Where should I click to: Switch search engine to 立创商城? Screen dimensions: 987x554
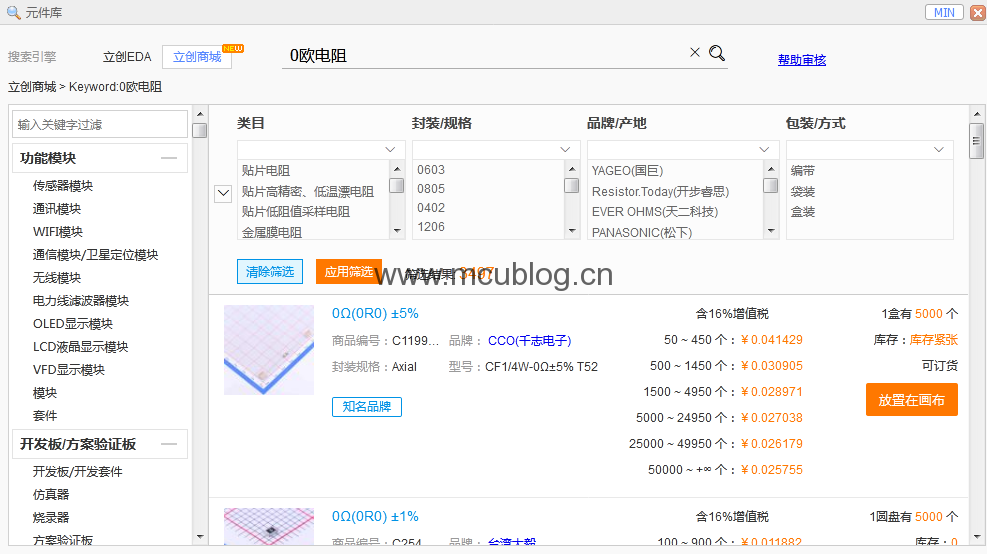(197, 57)
